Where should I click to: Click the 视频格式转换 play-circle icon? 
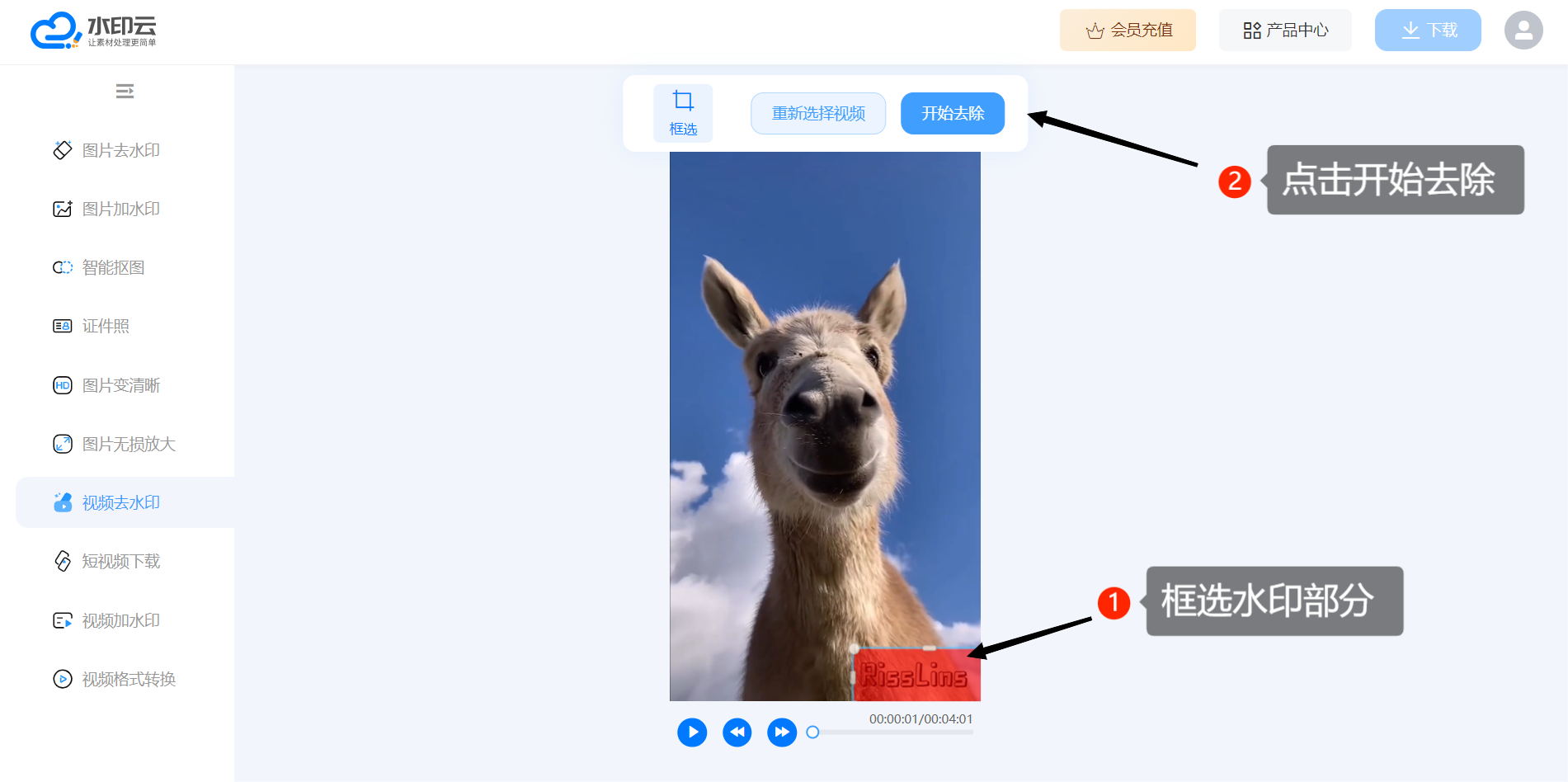click(63, 679)
